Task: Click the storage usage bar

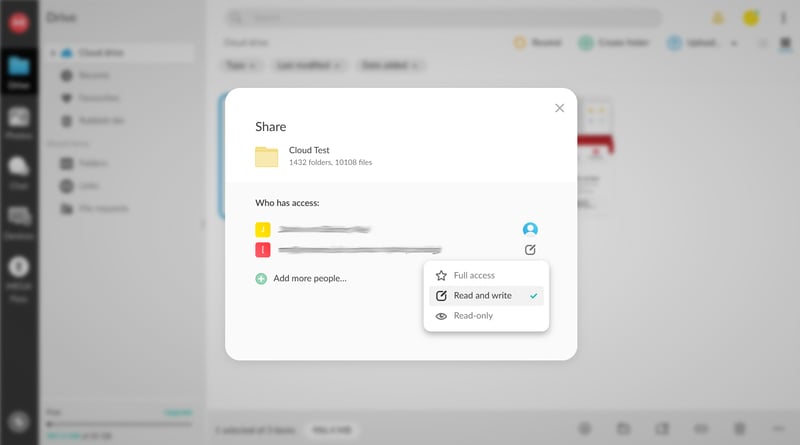Action: pos(120,424)
